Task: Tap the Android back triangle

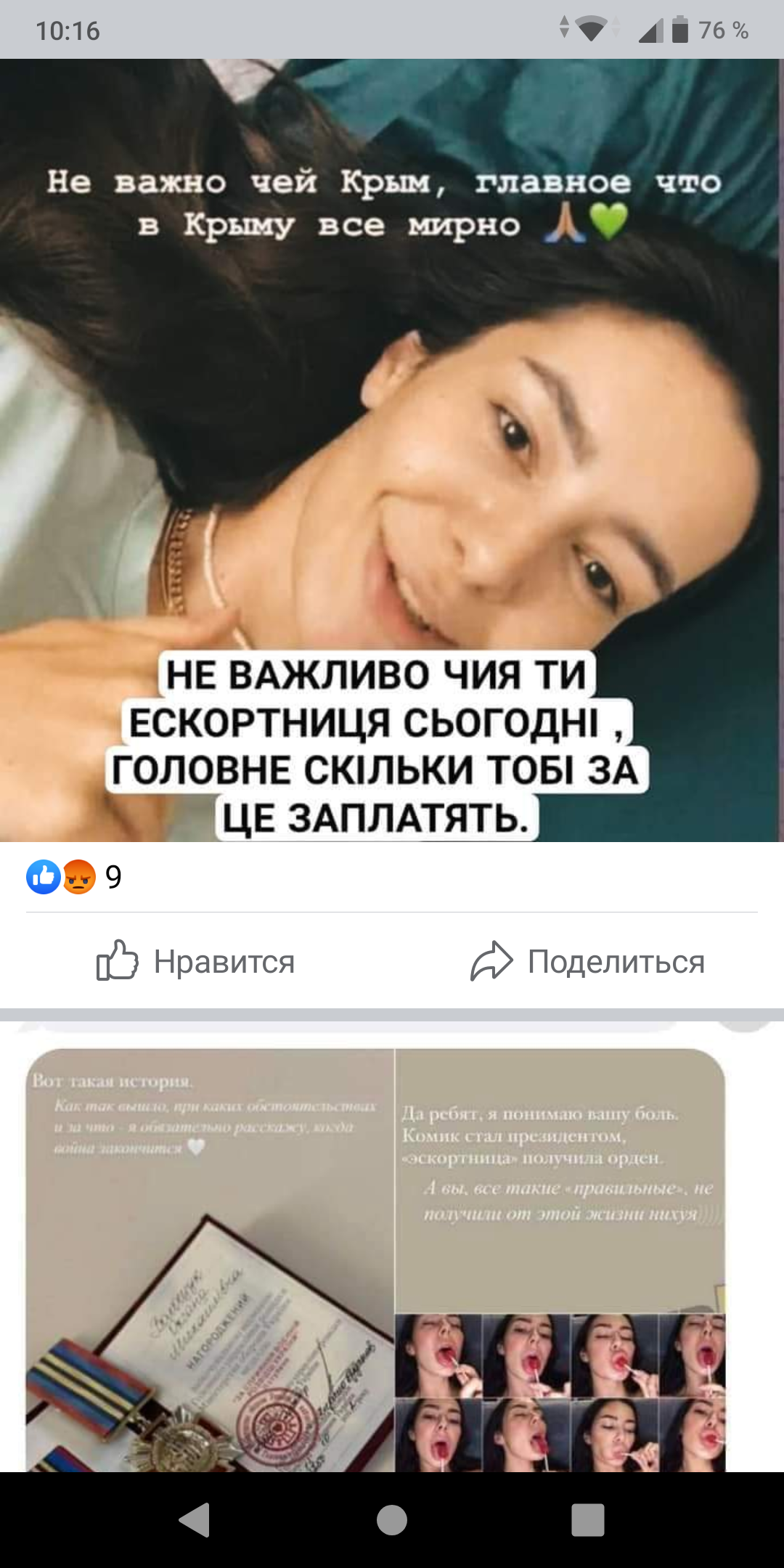Action: [x=195, y=1519]
